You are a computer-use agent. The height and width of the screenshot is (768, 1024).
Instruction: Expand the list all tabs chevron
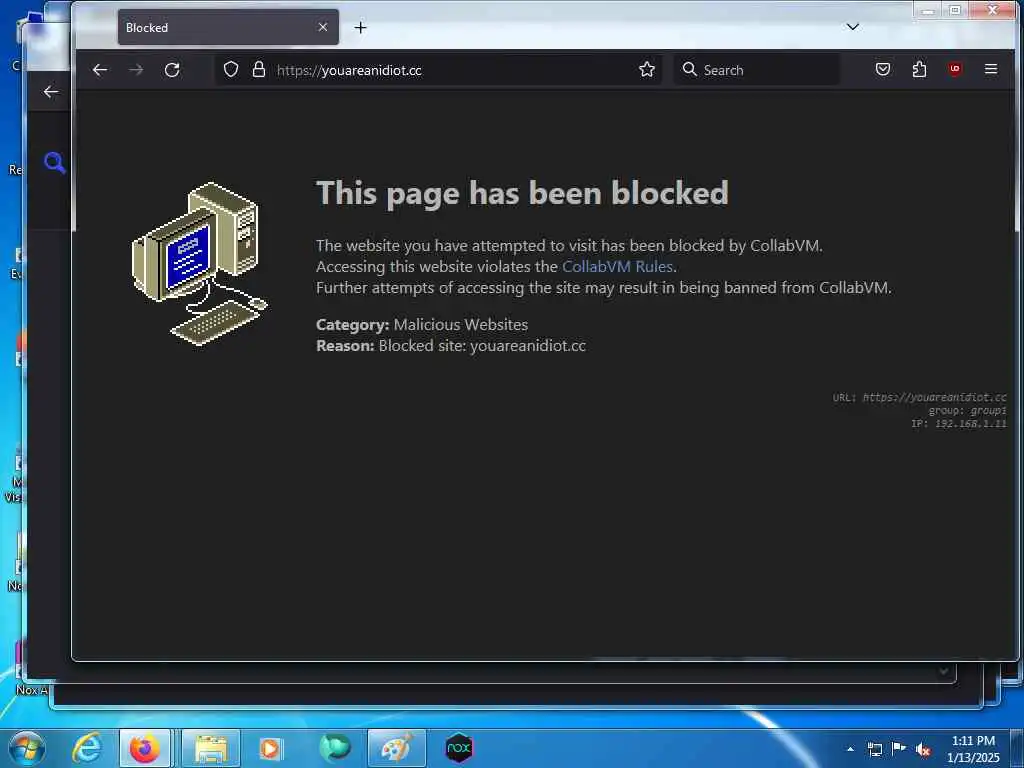click(x=852, y=27)
